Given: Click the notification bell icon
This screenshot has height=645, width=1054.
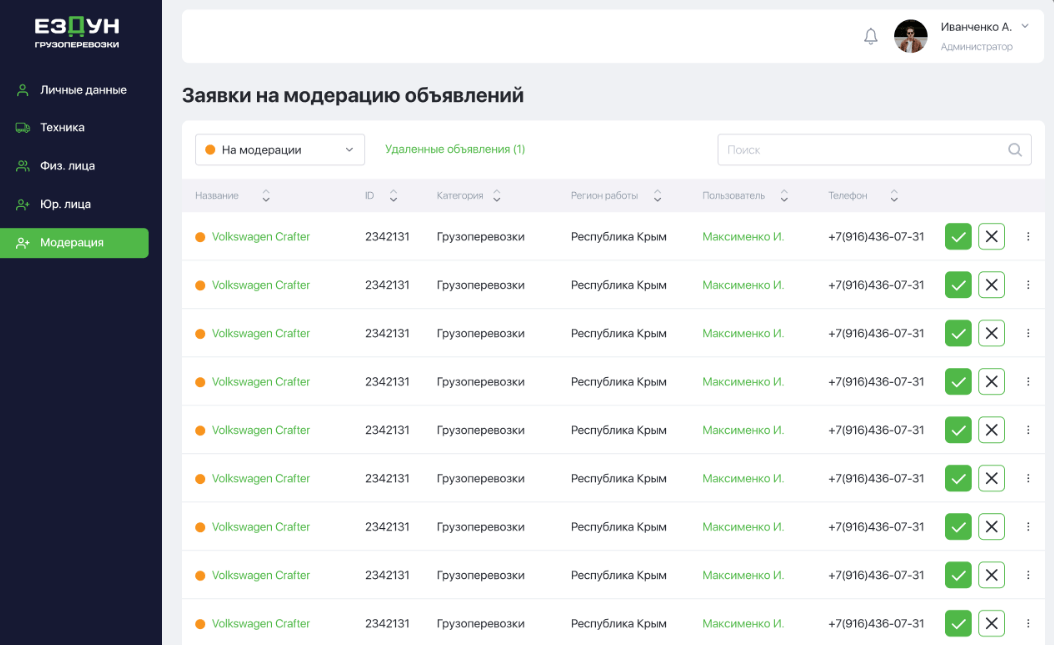Looking at the screenshot, I should point(871,37).
